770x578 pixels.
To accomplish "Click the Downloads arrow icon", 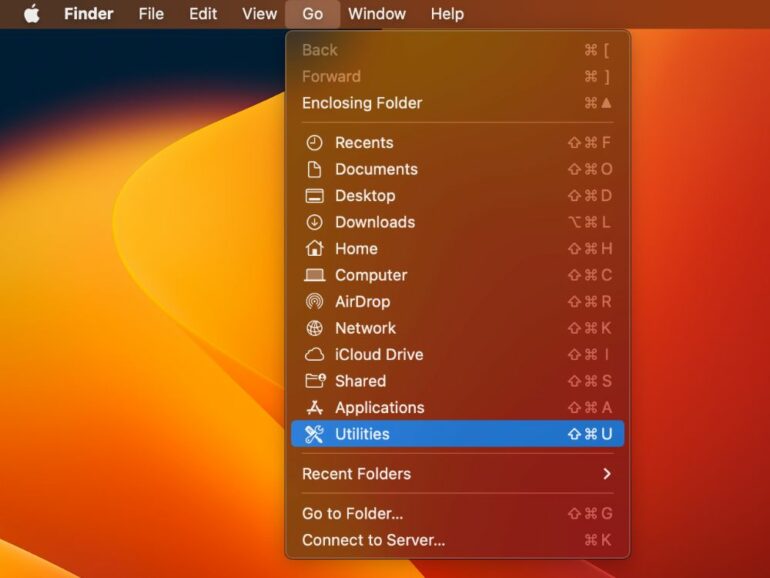I will point(314,222).
